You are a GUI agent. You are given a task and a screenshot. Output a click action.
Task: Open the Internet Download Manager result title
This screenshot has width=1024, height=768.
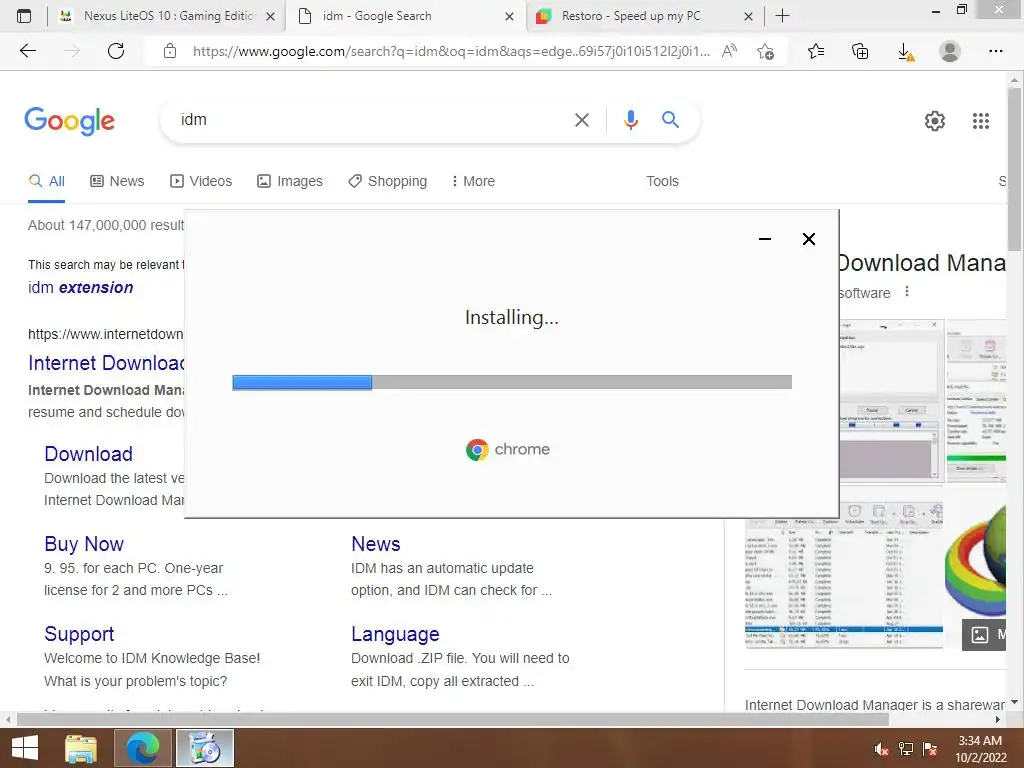pos(106,363)
